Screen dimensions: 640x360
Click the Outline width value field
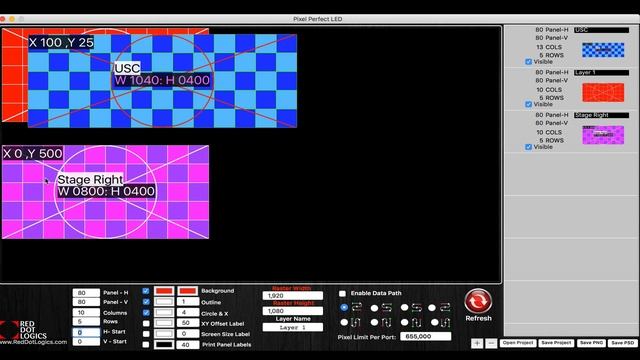click(188, 302)
